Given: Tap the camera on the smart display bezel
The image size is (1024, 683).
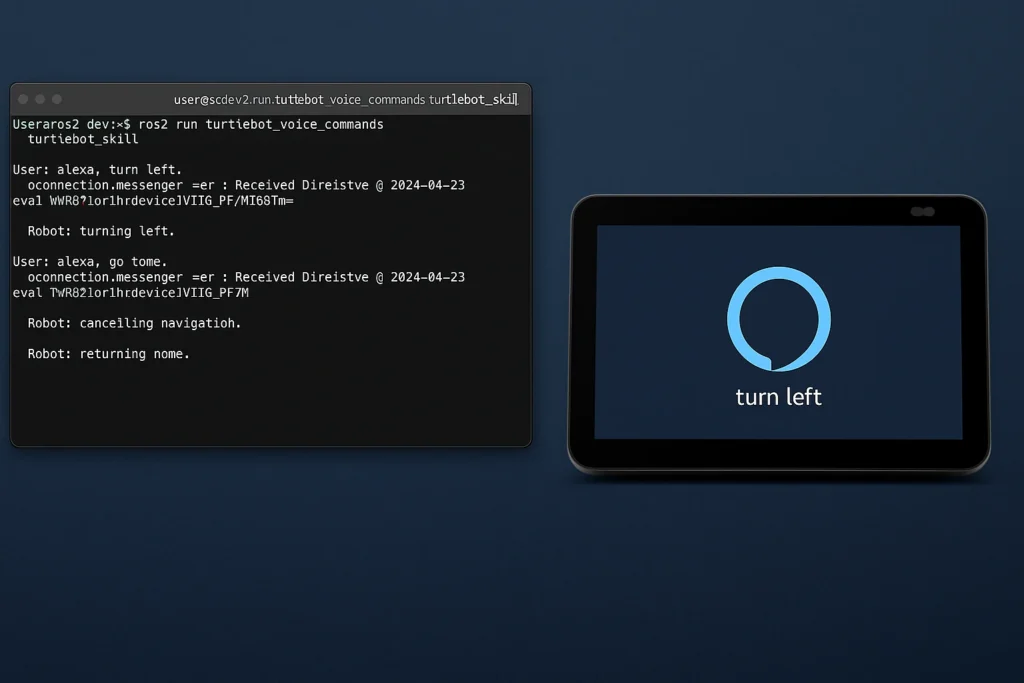Looking at the screenshot, I should point(922,212).
